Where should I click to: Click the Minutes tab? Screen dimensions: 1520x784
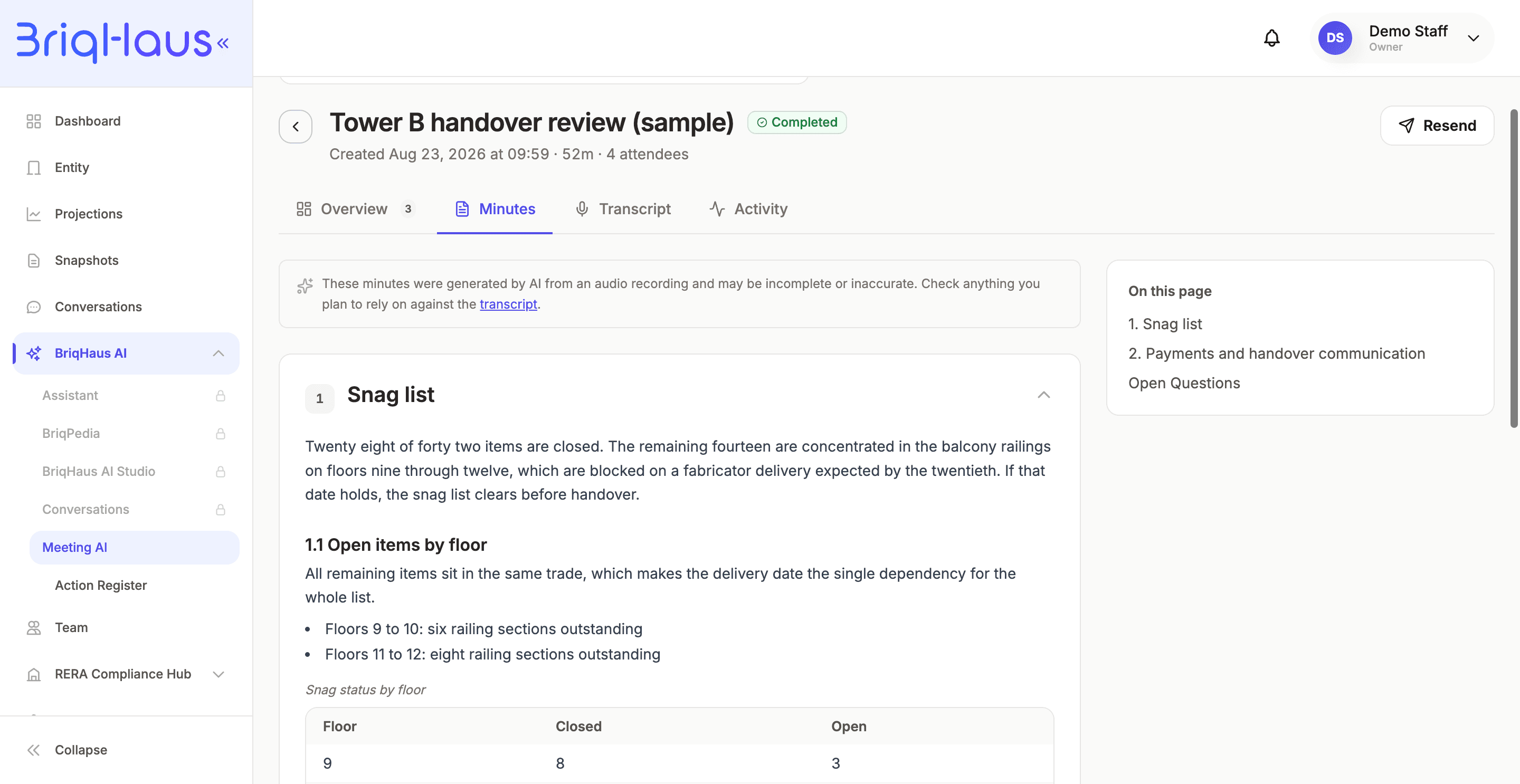coord(495,209)
